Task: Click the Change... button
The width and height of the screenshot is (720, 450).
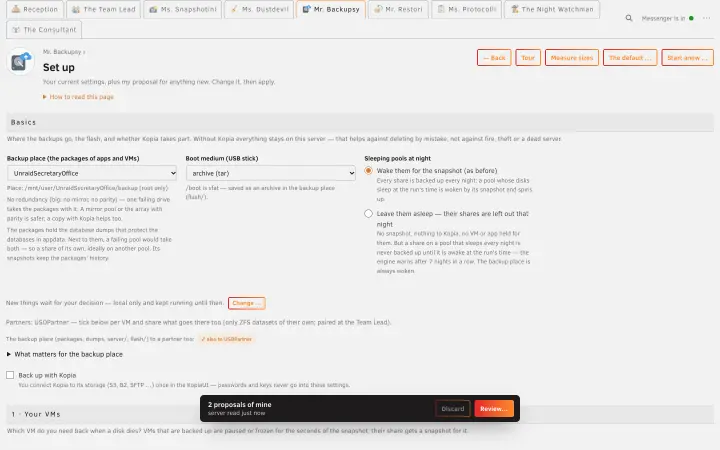Action: click(247, 303)
